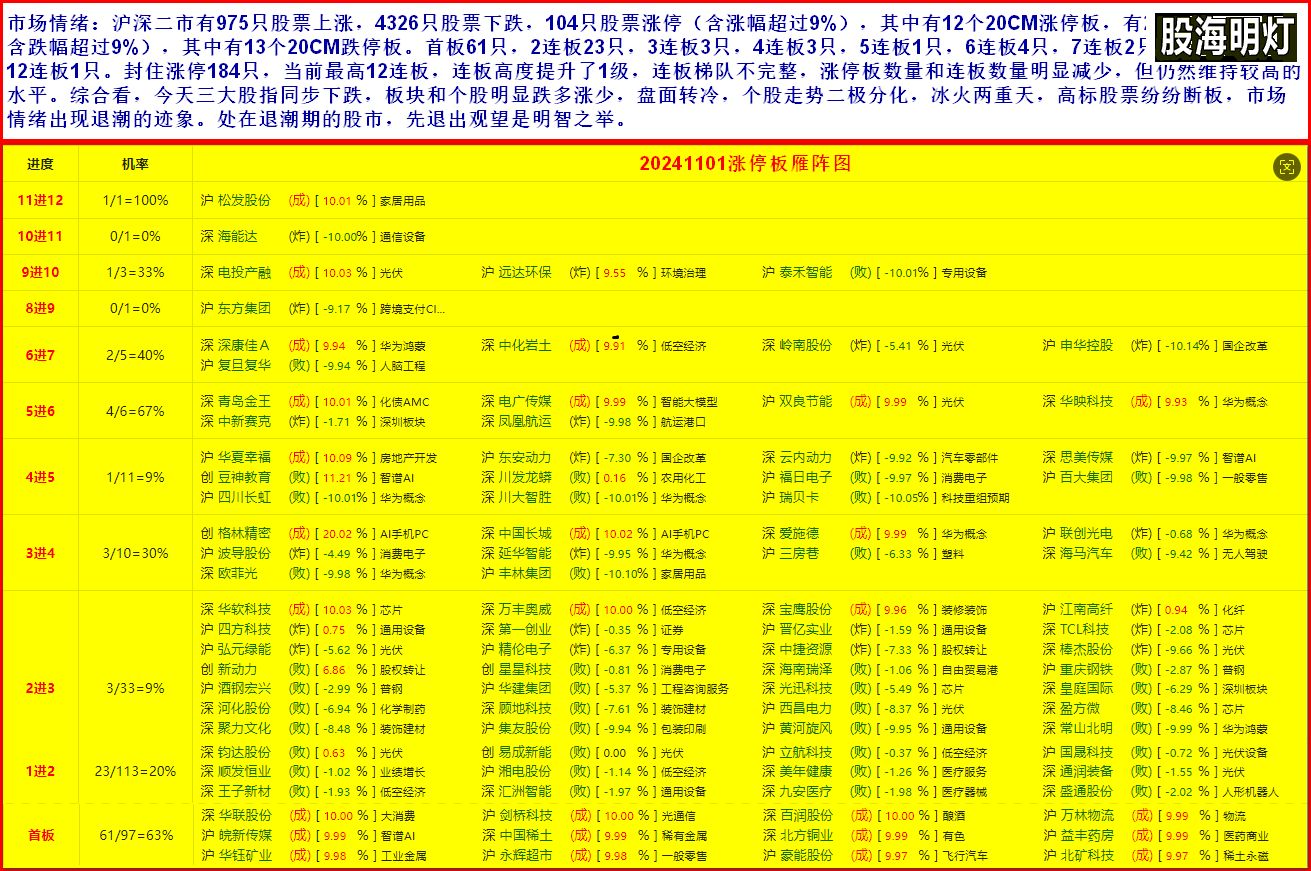Image resolution: width=1311 pixels, height=871 pixels.
Task: Open stock 中国稀土
Action: tap(525, 835)
